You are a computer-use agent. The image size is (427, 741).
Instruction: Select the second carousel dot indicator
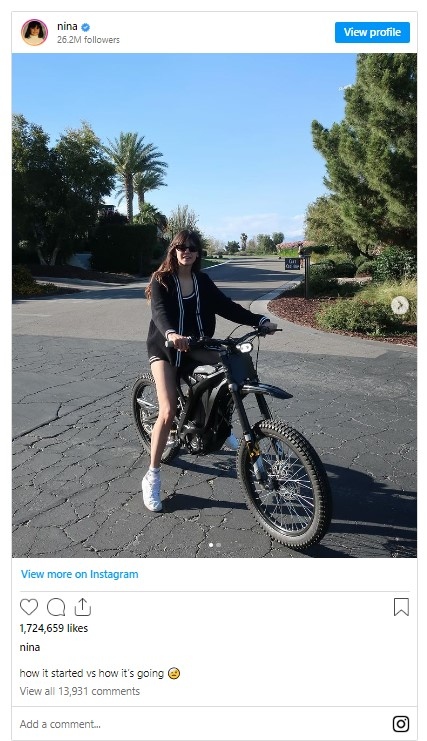coord(218,545)
